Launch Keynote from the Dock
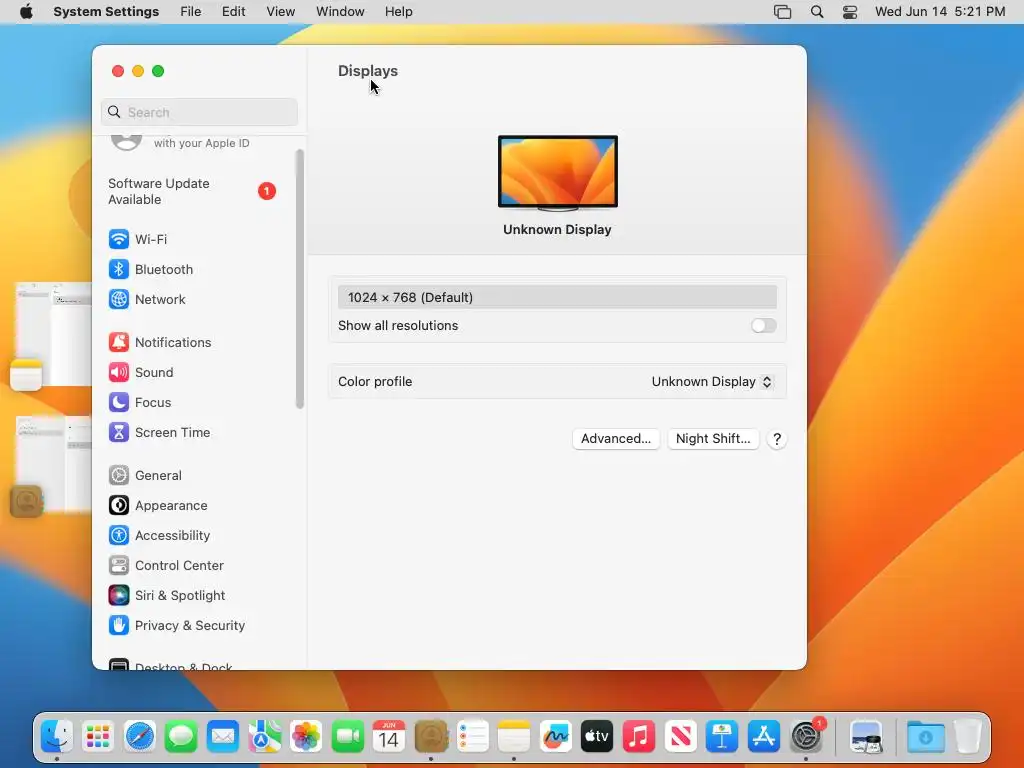Screen dimensions: 1024x768 [722, 737]
